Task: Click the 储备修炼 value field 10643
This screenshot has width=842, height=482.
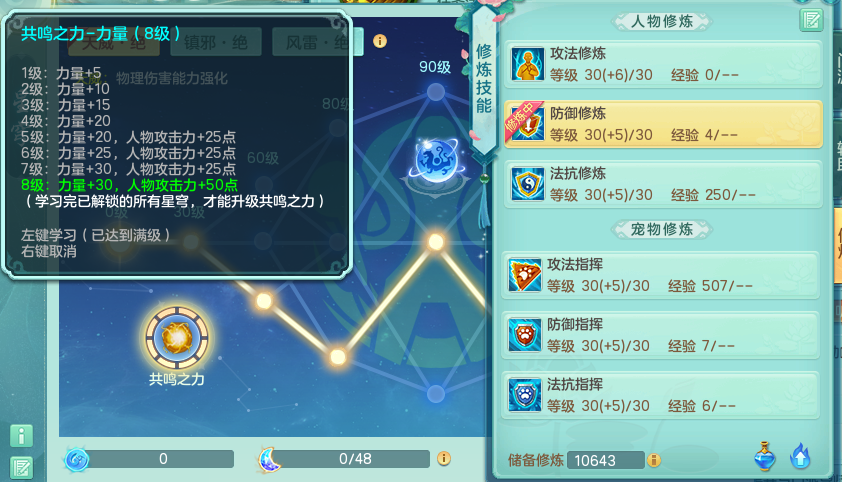Action: coord(606,460)
